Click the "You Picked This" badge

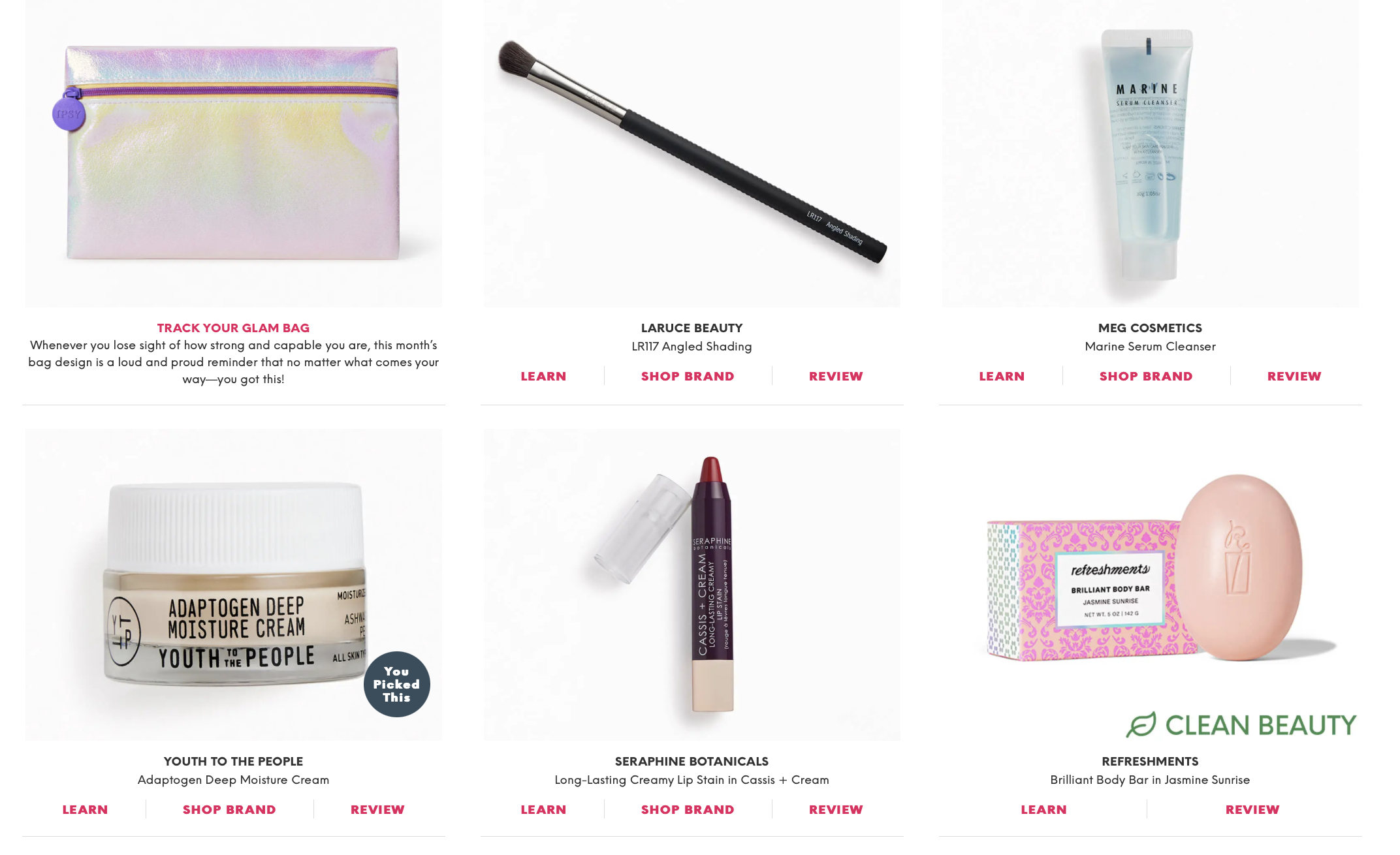pyautogui.click(x=396, y=684)
